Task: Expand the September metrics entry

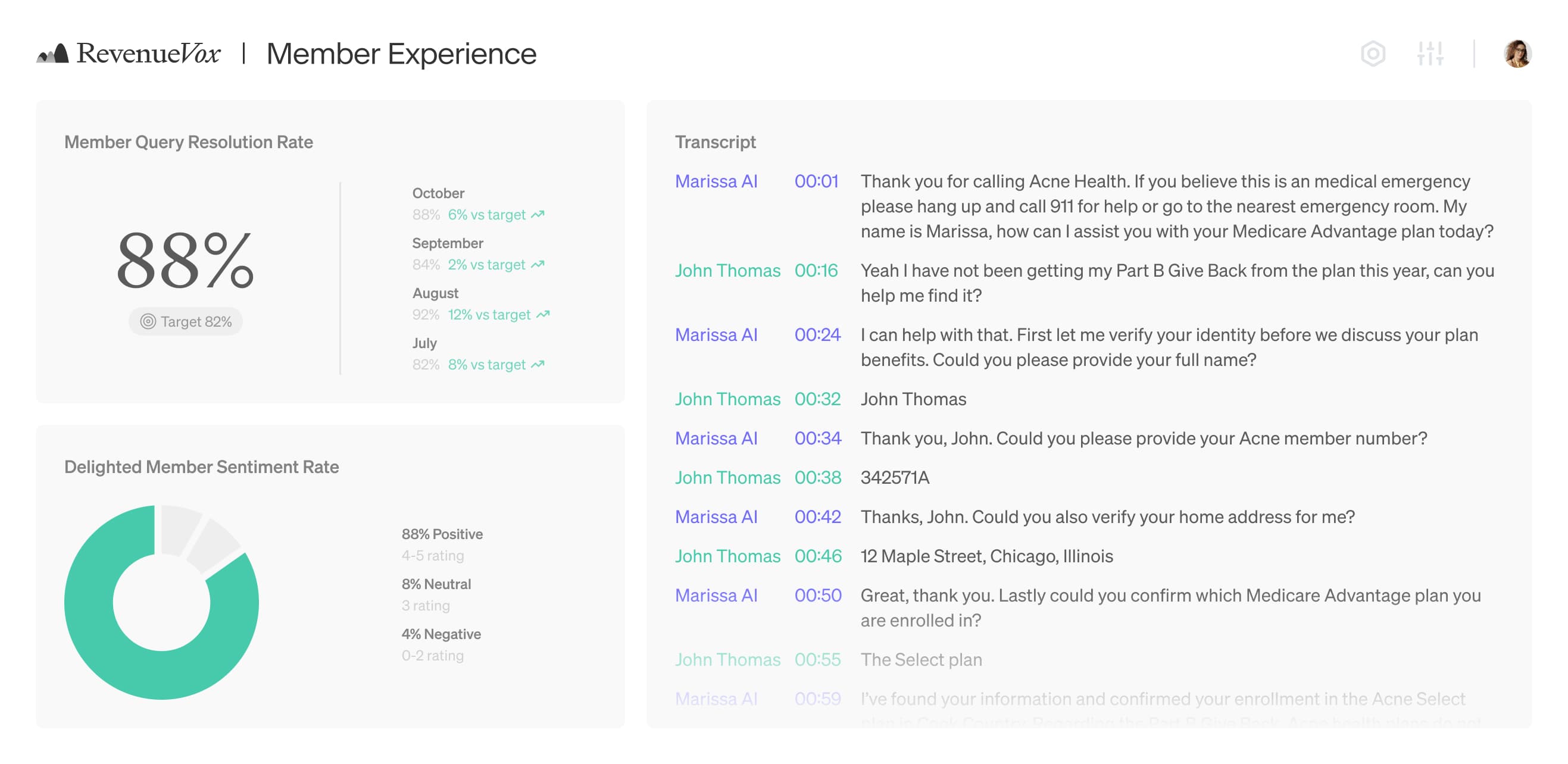Action: click(x=448, y=243)
